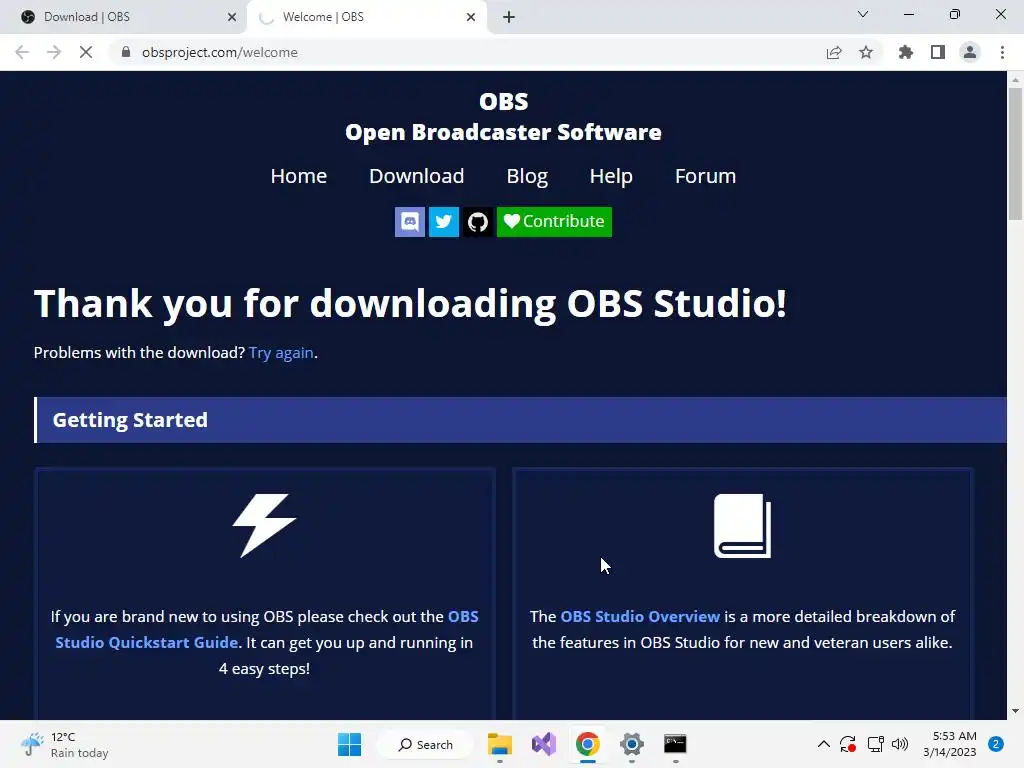1024x768 pixels.
Task: Open Visual Studio from the taskbar
Action: click(x=543, y=744)
